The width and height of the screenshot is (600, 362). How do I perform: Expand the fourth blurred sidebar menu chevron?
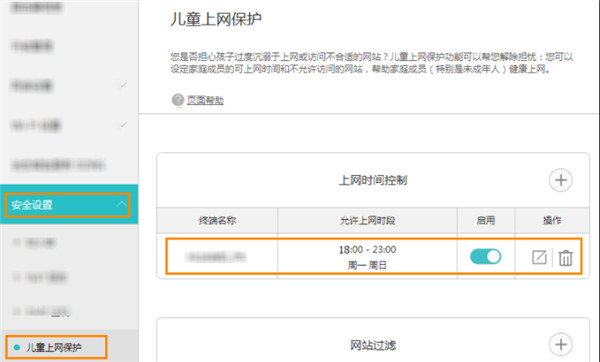pyautogui.click(x=123, y=124)
